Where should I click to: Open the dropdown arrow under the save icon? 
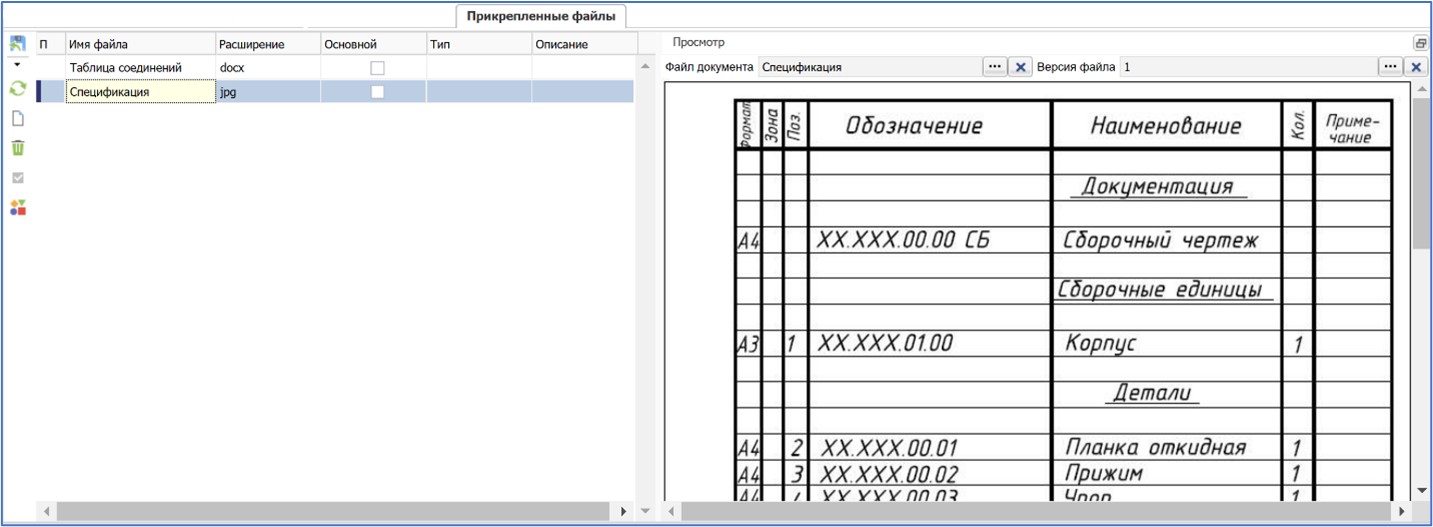point(17,65)
